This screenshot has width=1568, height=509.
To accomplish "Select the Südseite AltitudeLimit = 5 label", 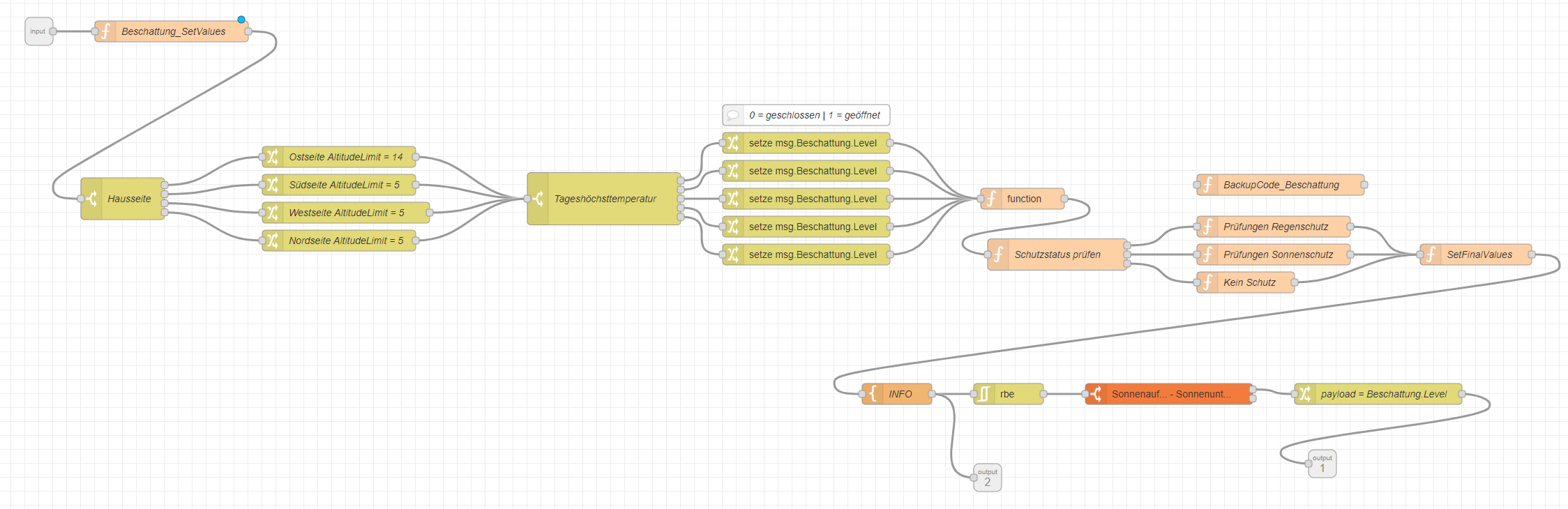I will click(x=345, y=185).
